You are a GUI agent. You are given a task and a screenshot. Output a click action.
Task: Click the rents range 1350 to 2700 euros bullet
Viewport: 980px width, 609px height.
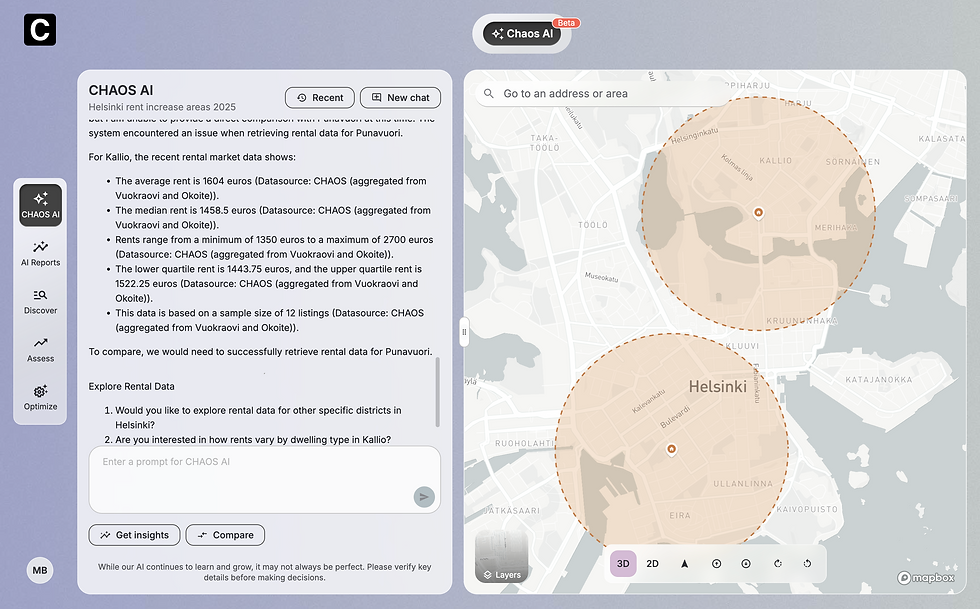tap(274, 247)
